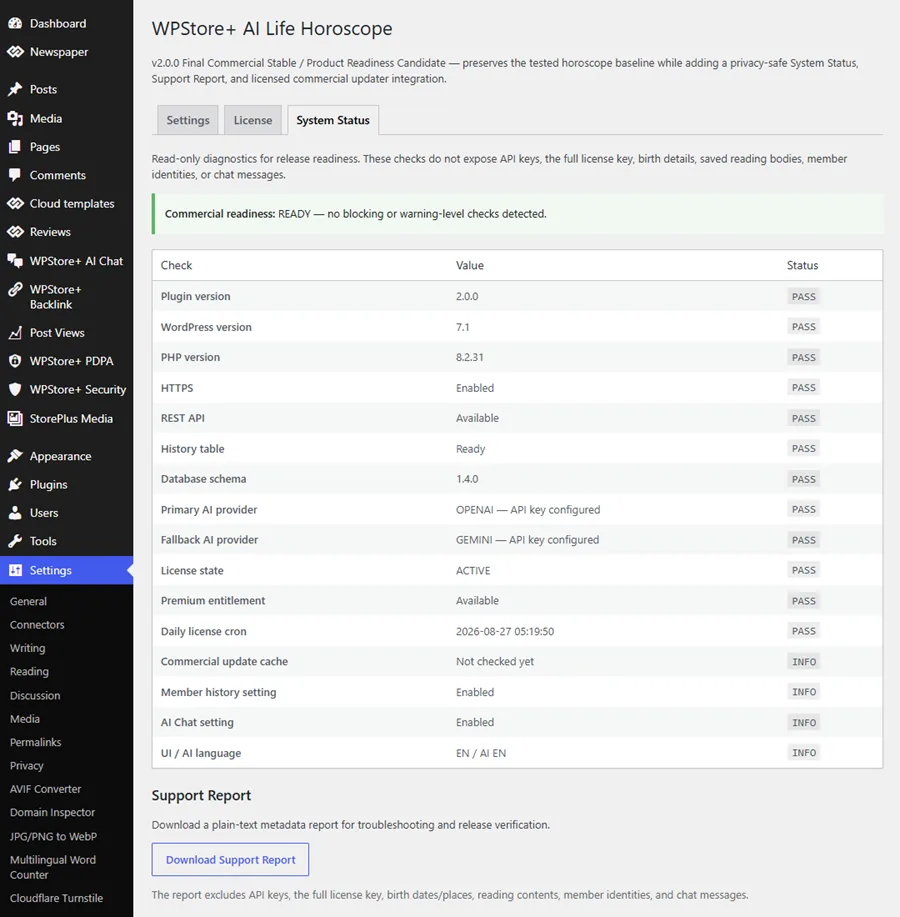This screenshot has height=917, width=900.
Task: Click the WPStore+ PDPA shield icon
Action: pyautogui.click(x=15, y=361)
